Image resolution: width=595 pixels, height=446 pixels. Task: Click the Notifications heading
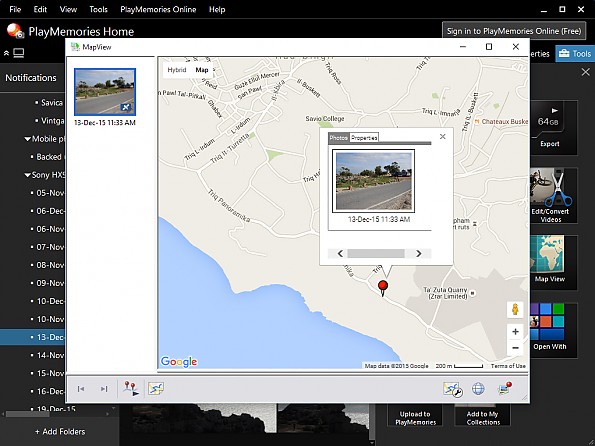coord(30,78)
